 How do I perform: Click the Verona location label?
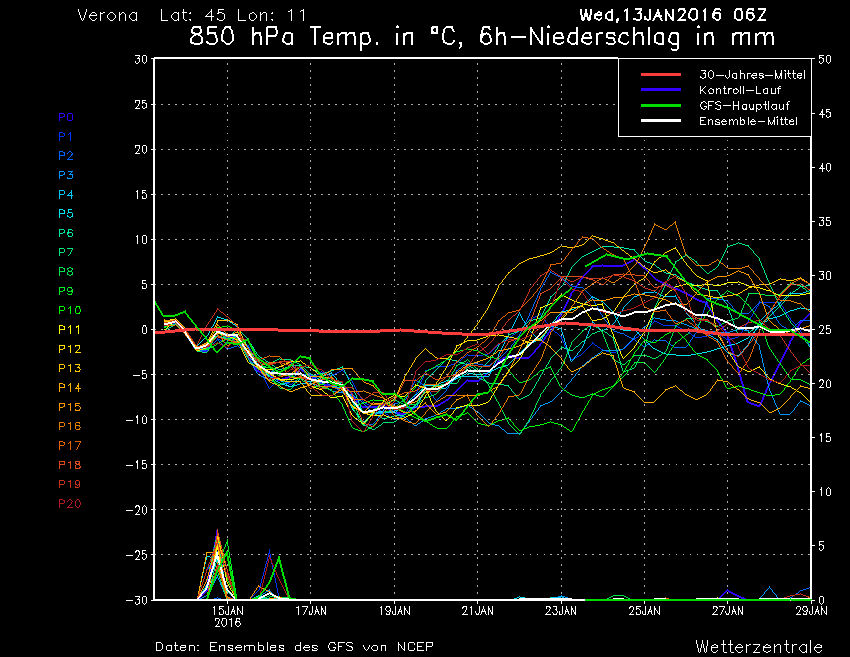coord(108,15)
